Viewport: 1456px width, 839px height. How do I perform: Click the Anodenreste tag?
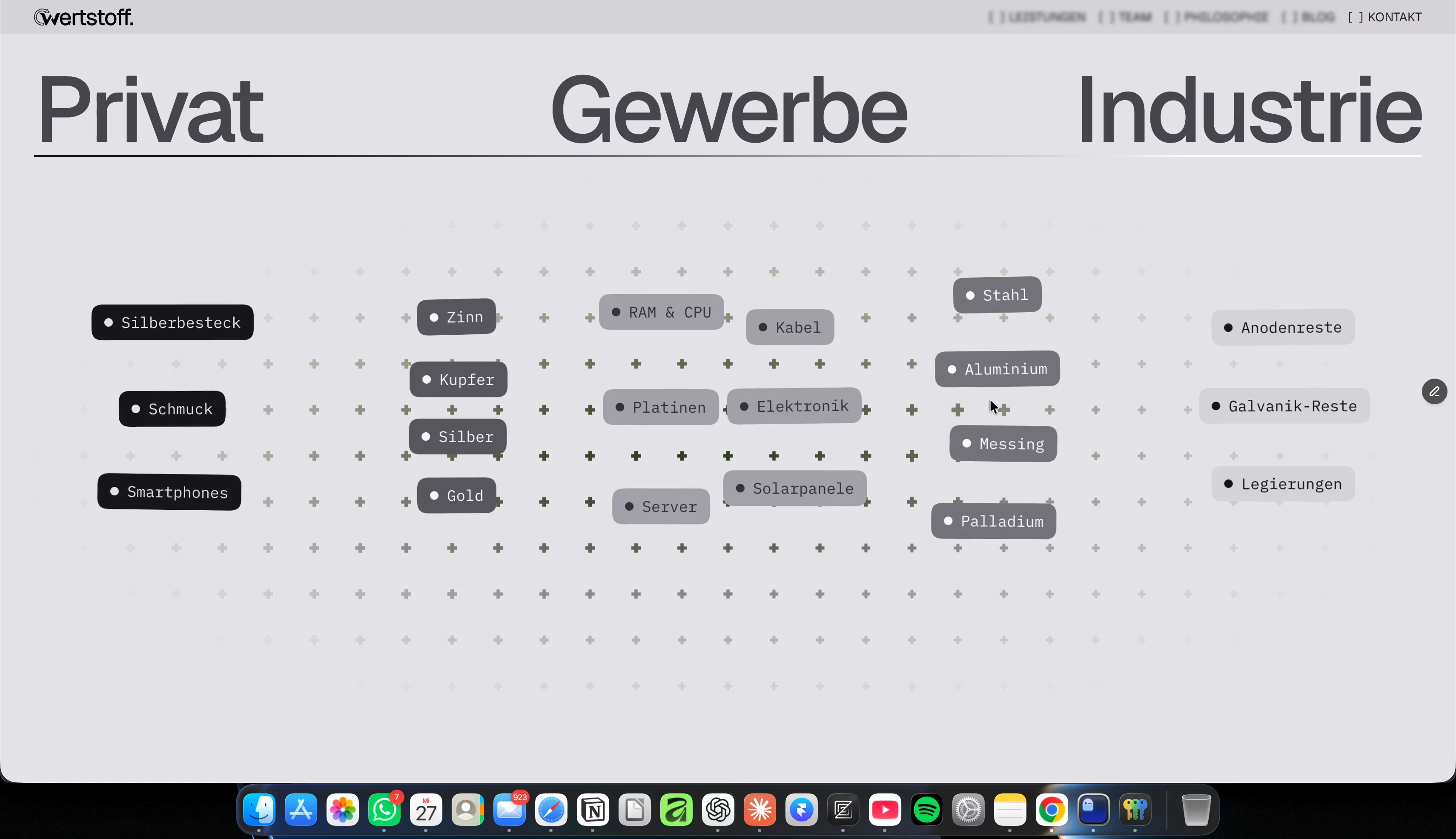(x=1283, y=328)
